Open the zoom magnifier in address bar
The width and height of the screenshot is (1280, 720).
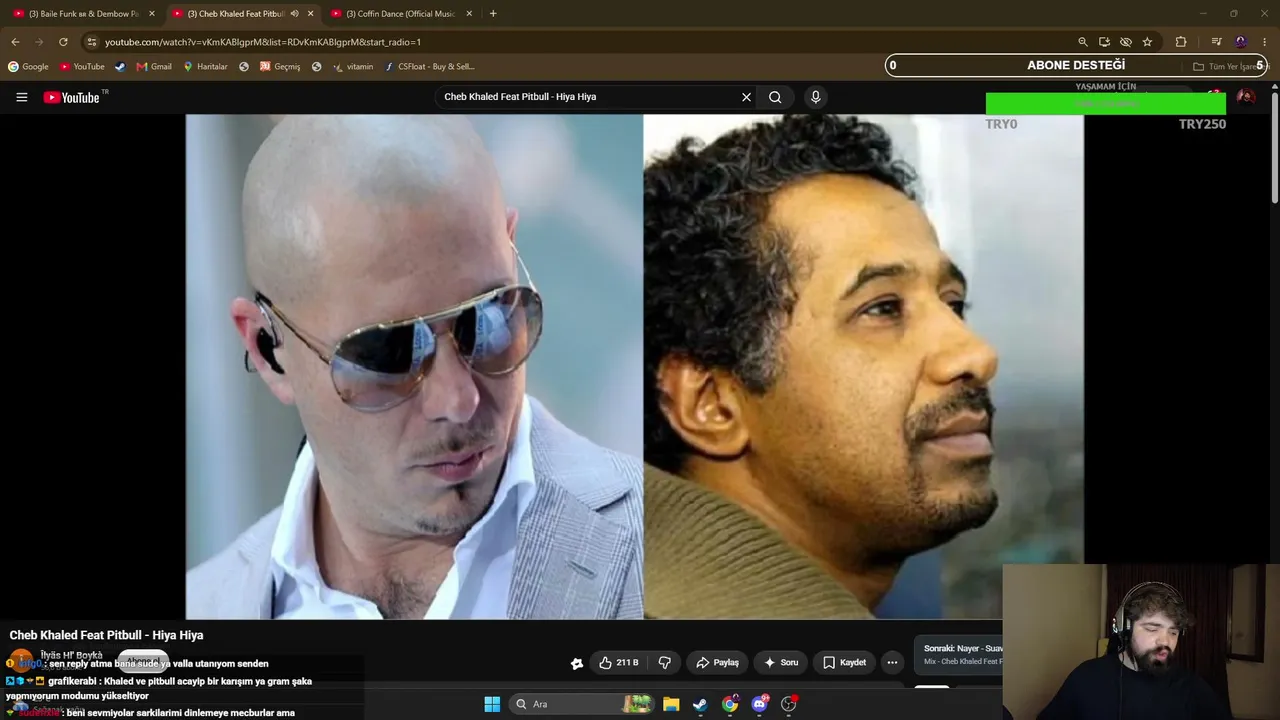click(1082, 42)
